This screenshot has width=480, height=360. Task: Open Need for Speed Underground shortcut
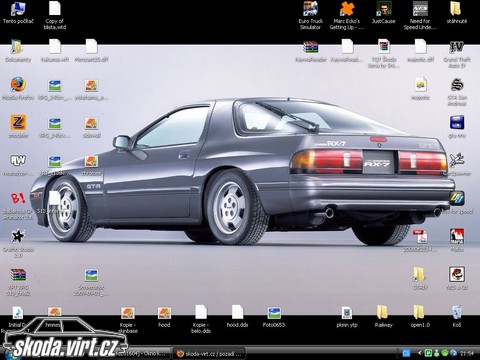click(x=420, y=9)
